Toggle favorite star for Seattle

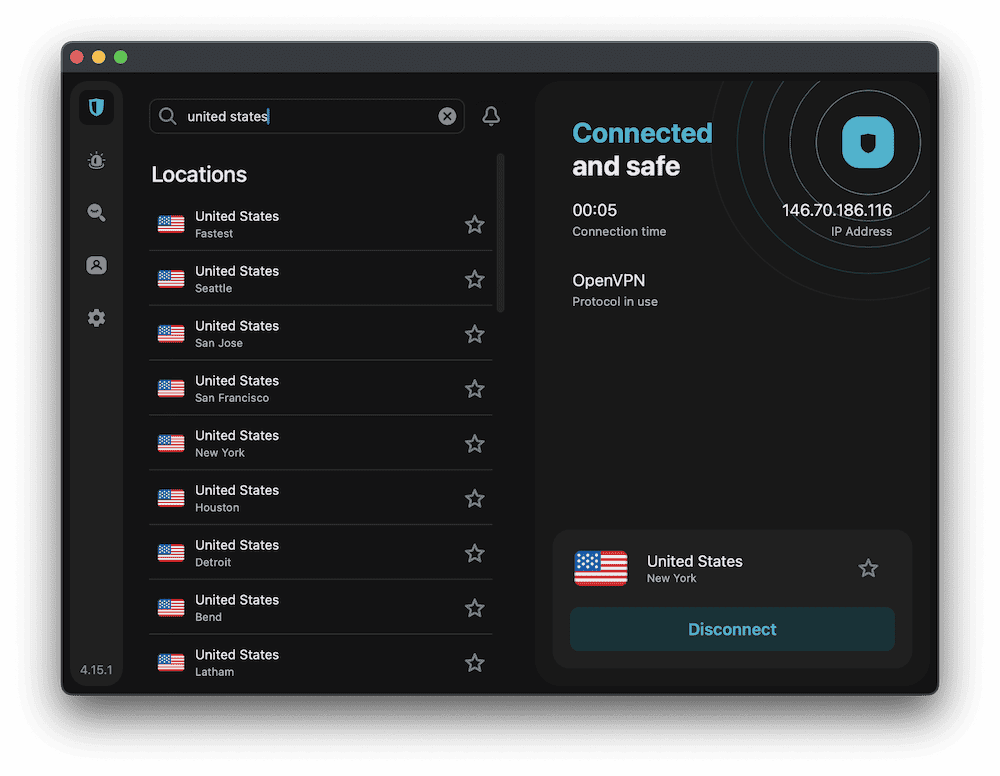[x=475, y=279]
